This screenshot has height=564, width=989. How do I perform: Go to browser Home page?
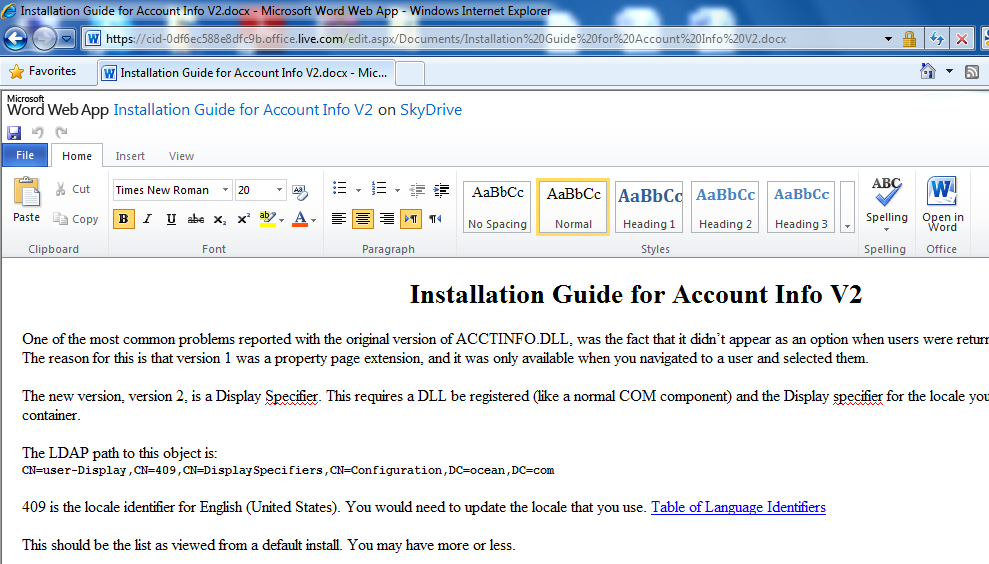coord(928,71)
